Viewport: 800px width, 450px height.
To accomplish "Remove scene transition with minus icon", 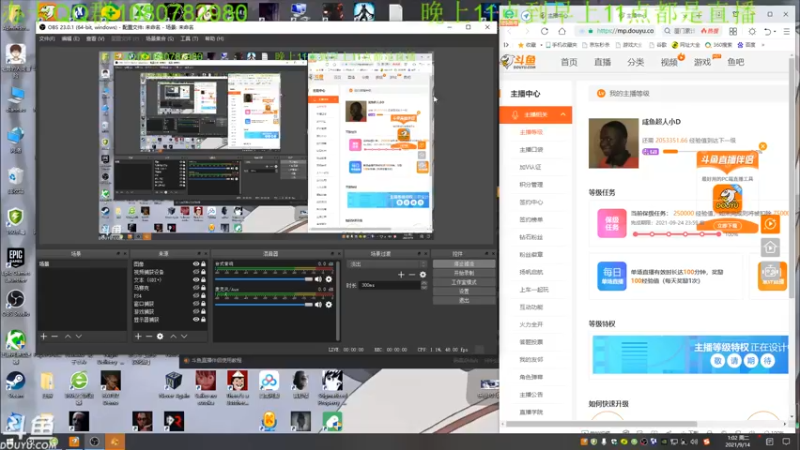I will [x=412, y=274].
